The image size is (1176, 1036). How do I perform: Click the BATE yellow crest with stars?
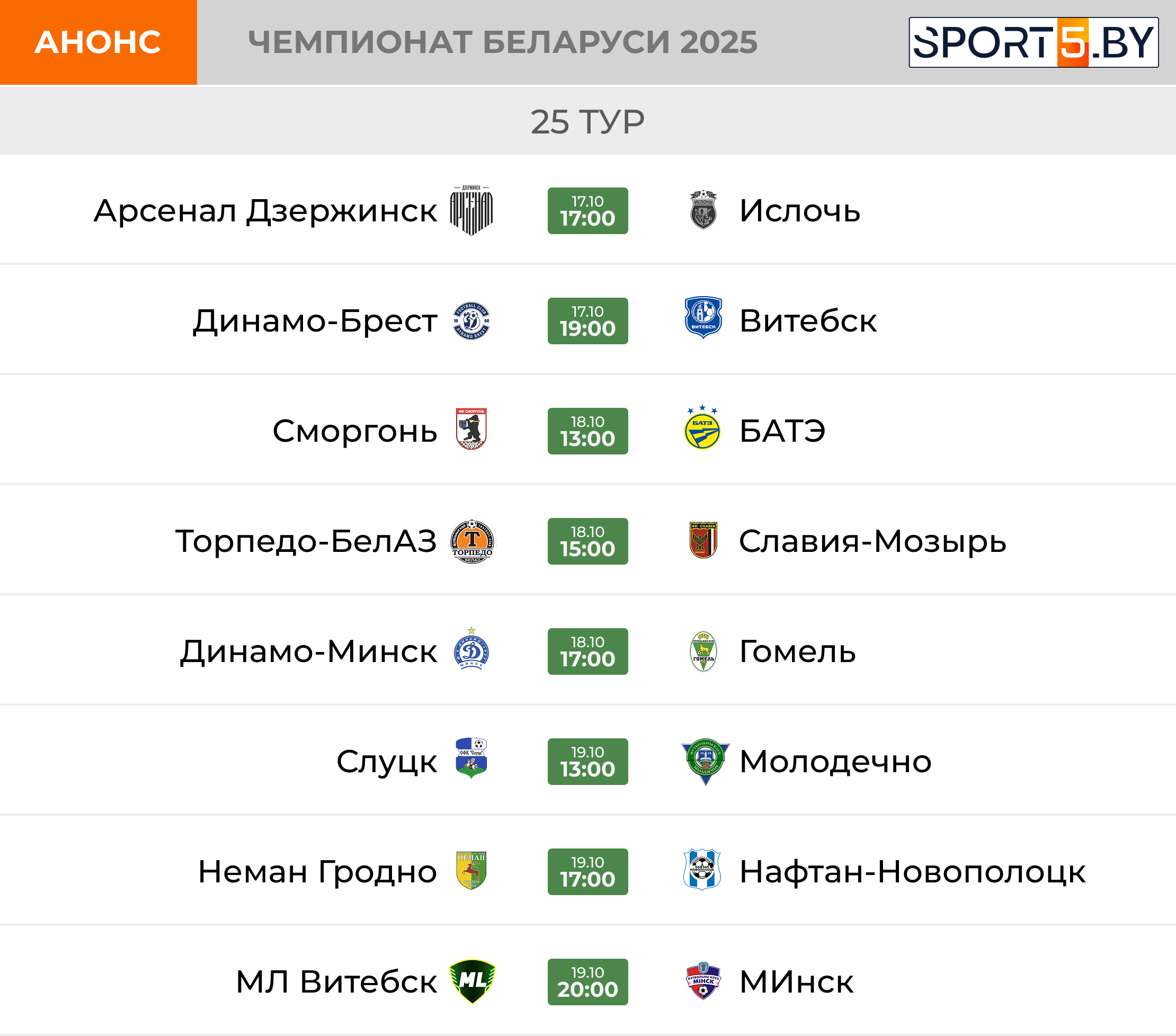(x=702, y=428)
